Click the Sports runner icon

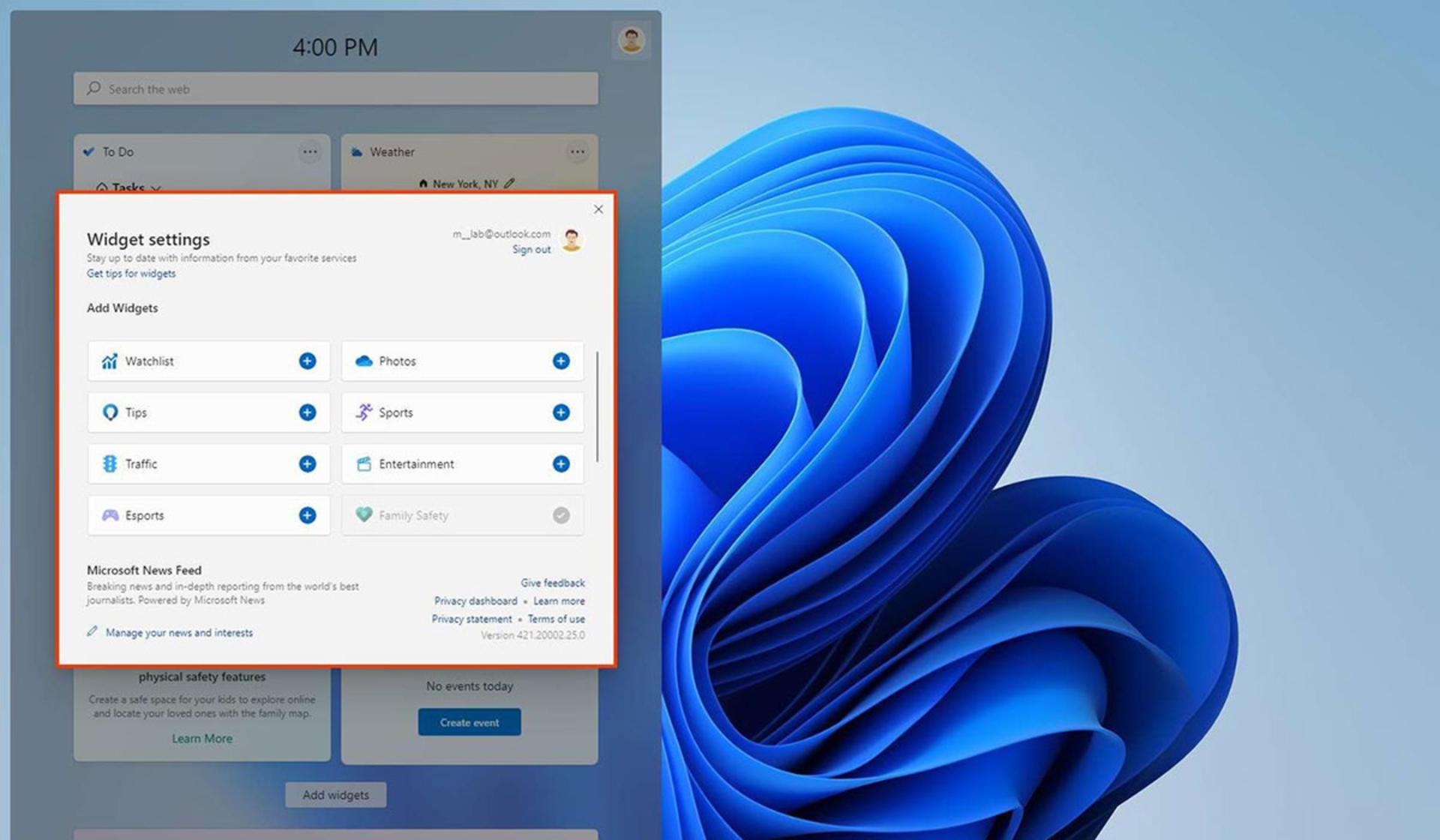click(x=364, y=412)
